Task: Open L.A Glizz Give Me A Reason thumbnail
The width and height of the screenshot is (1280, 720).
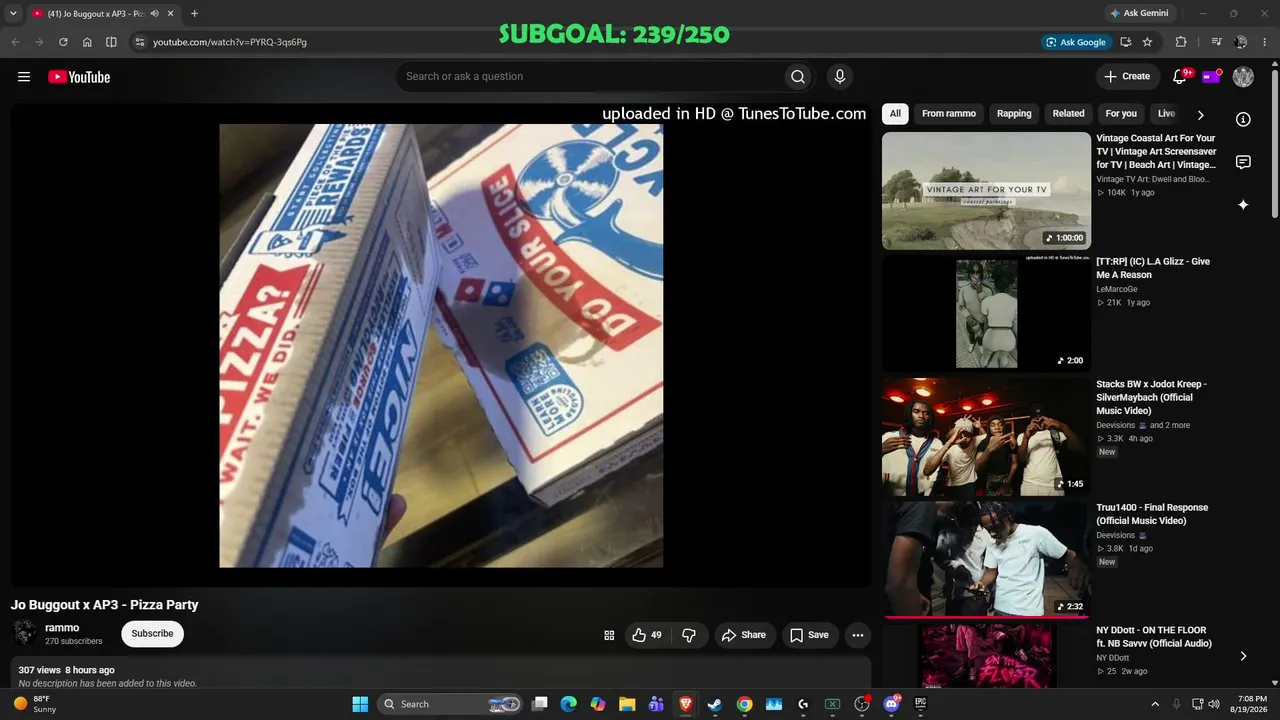Action: point(986,314)
